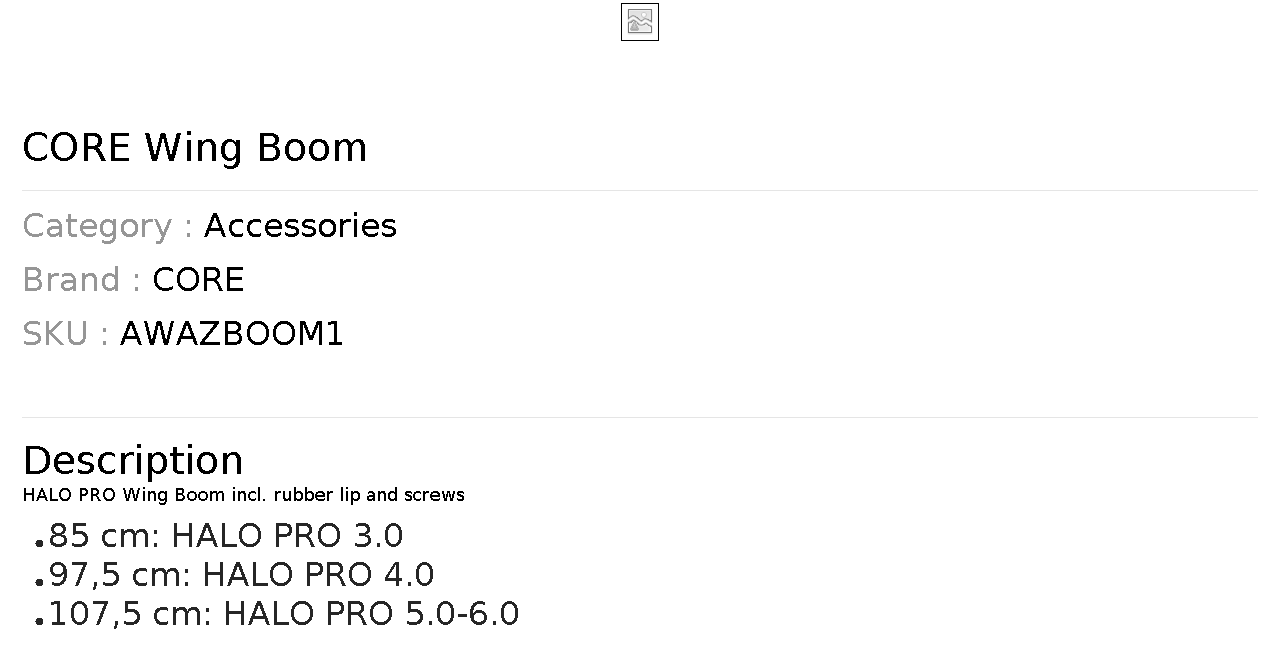The height and width of the screenshot is (655, 1280).
Task: Click the HALO PRO 5.0-6.0 text
Action: click(x=371, y=614)
